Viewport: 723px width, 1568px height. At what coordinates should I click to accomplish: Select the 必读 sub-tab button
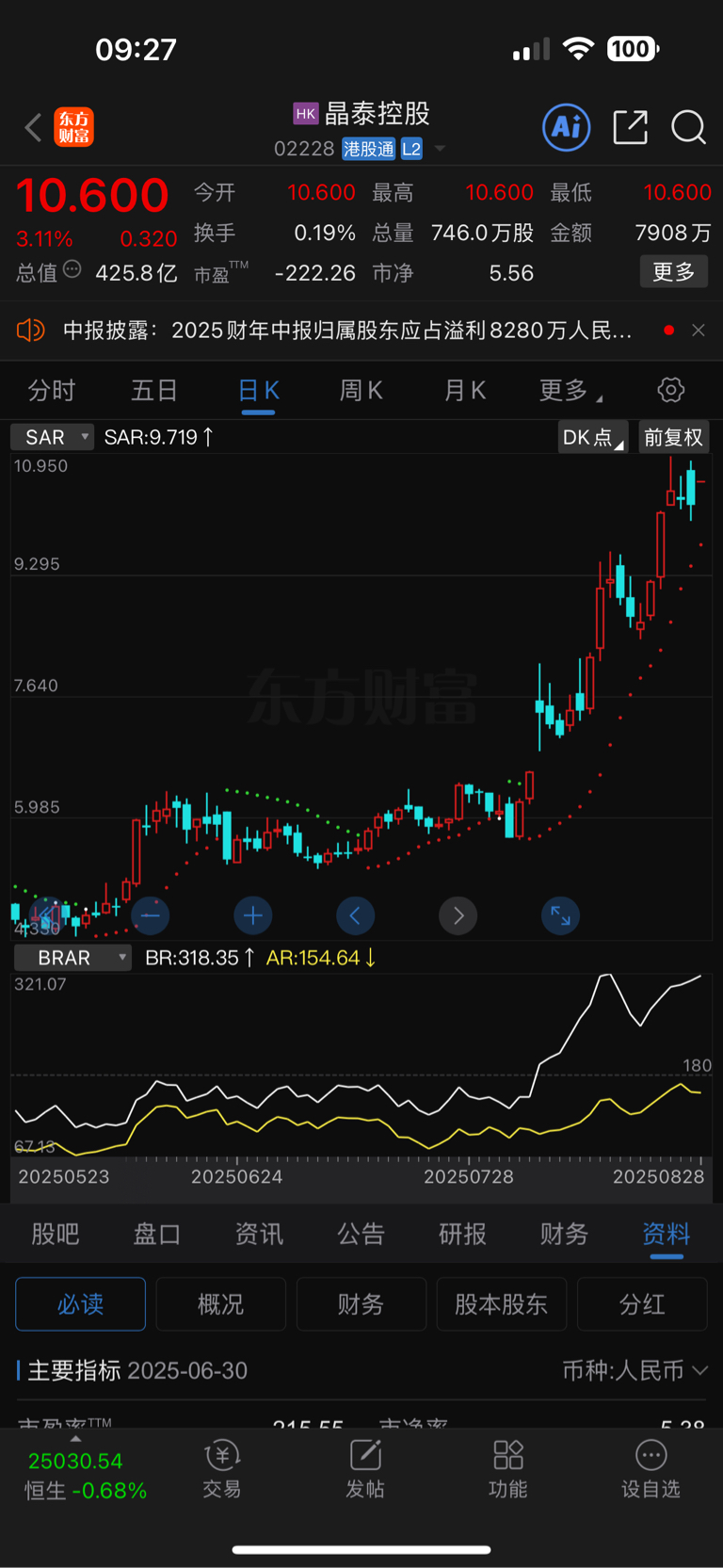coord(80,1303)
